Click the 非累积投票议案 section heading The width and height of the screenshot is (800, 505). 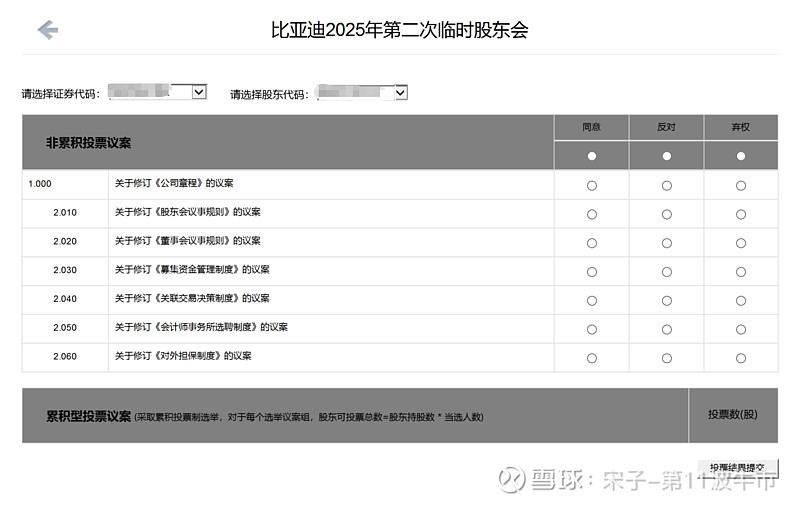(x=89, y=143)
